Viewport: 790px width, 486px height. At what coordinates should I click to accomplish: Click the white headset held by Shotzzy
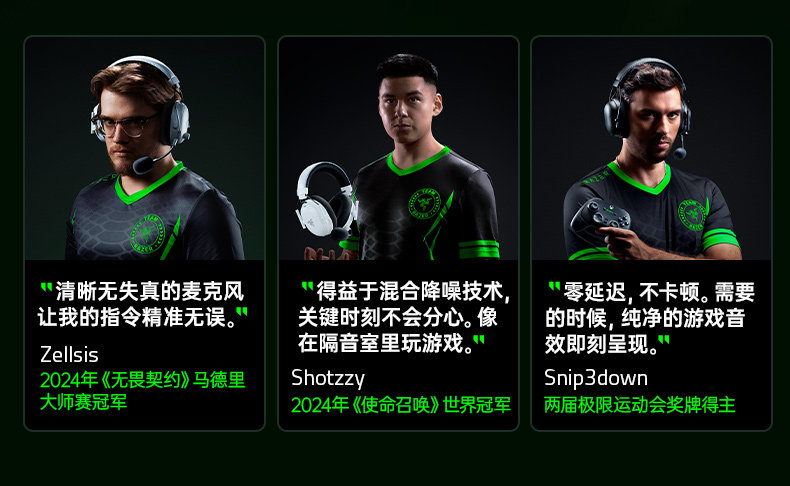point(326,199)
